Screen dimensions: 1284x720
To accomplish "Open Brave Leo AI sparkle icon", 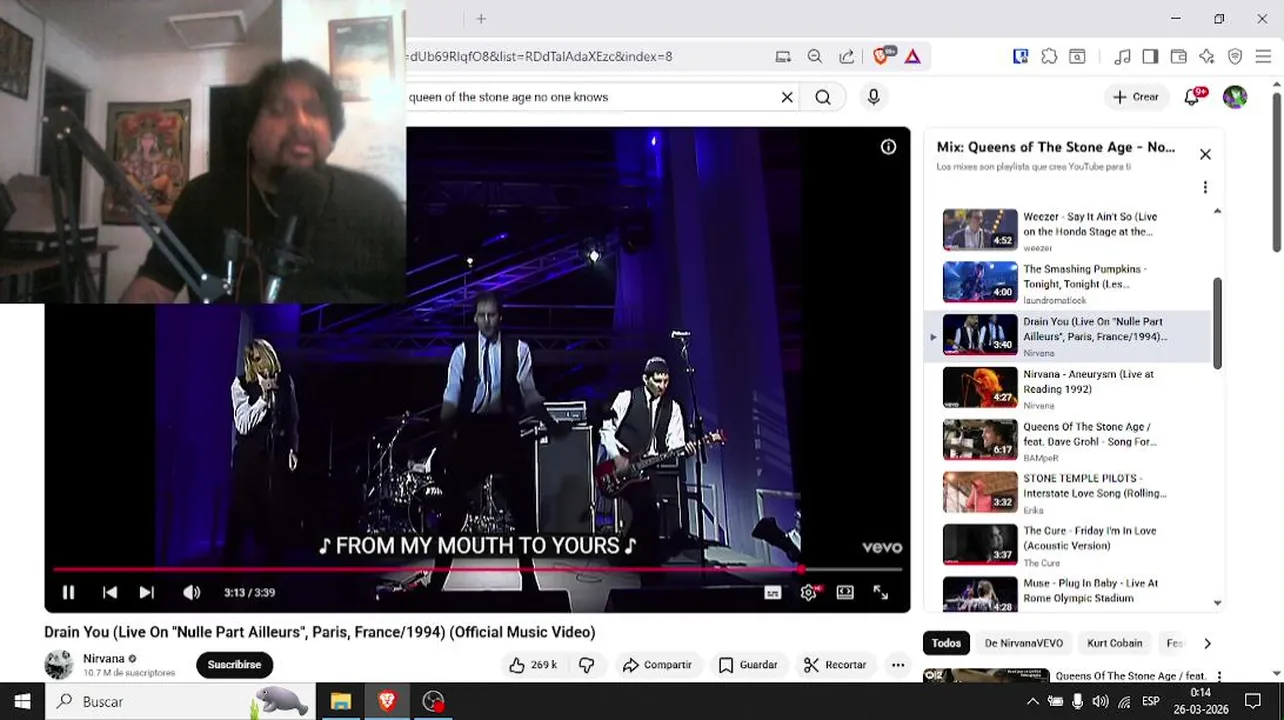I will tap(1207, 57).
